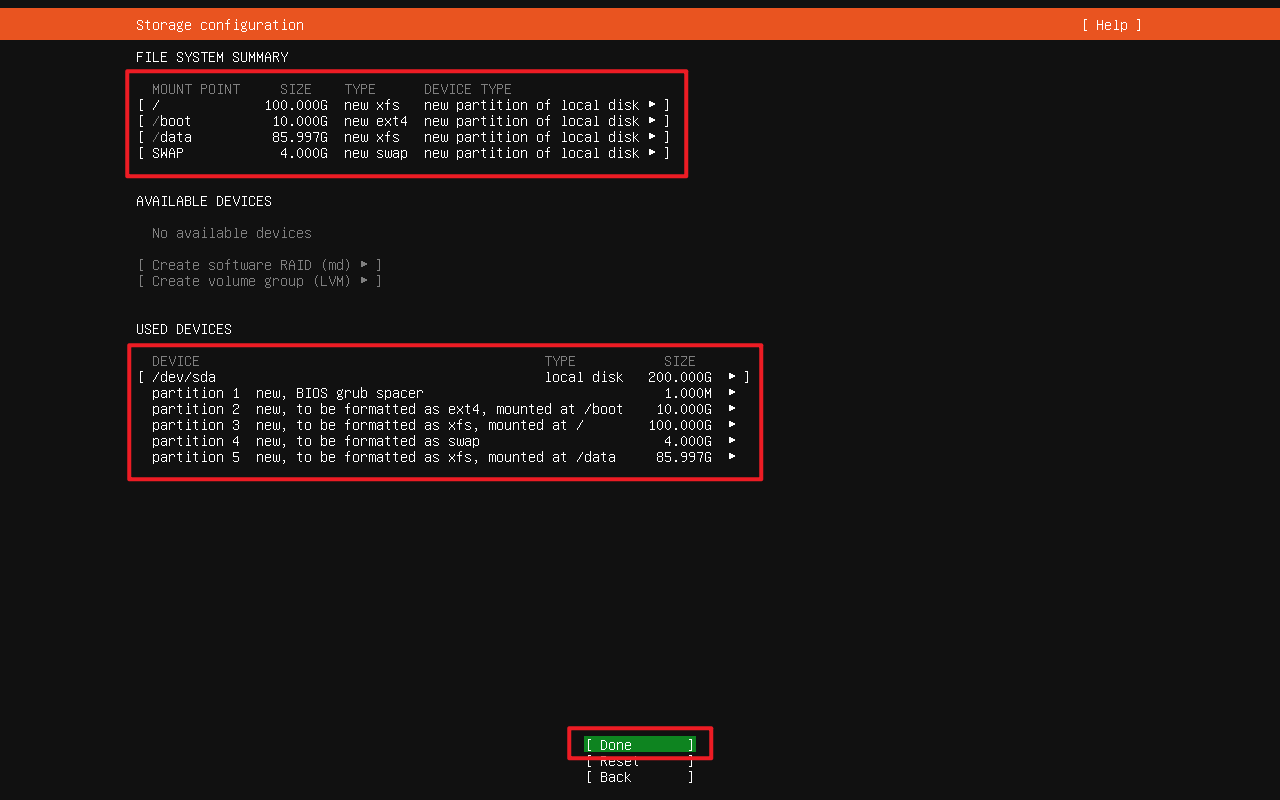Click the 'FILE SYSTEM SUMMARY' heading
Screen dimensions: 1280x800
[212, 57]
